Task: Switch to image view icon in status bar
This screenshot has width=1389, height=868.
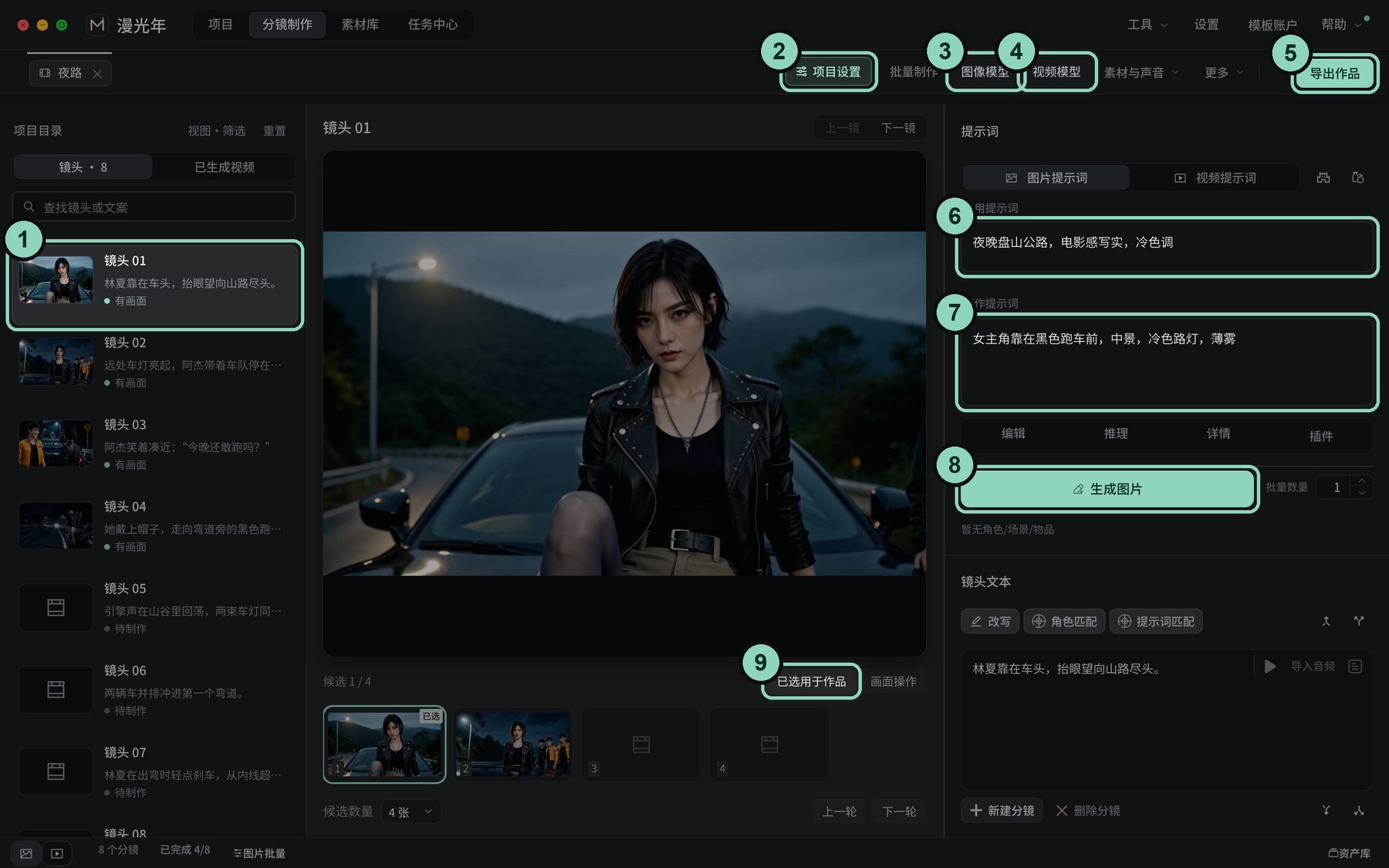Action: tap(26, 853)
